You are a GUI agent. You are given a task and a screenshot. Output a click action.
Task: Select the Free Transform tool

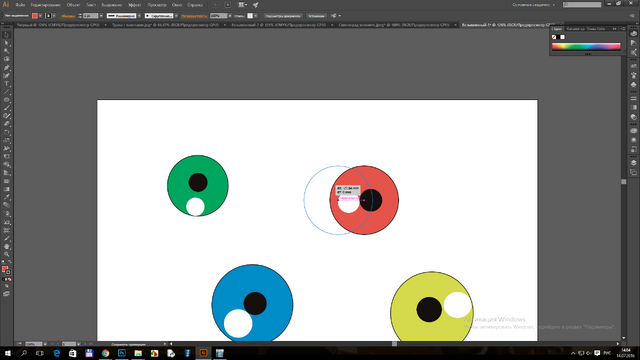(6, 157)
